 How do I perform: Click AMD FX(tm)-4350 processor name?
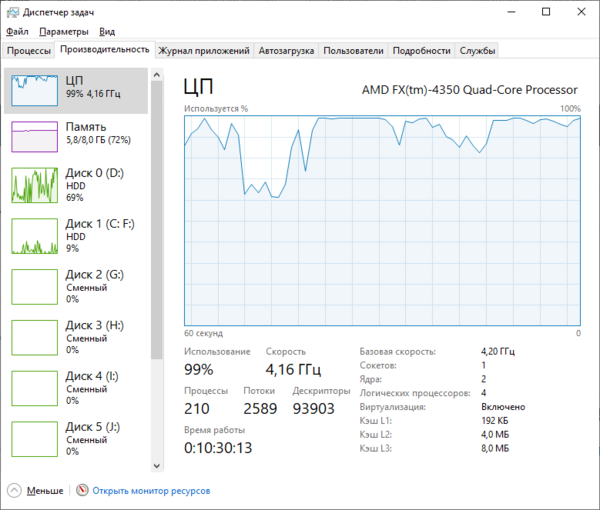[470, 90]
